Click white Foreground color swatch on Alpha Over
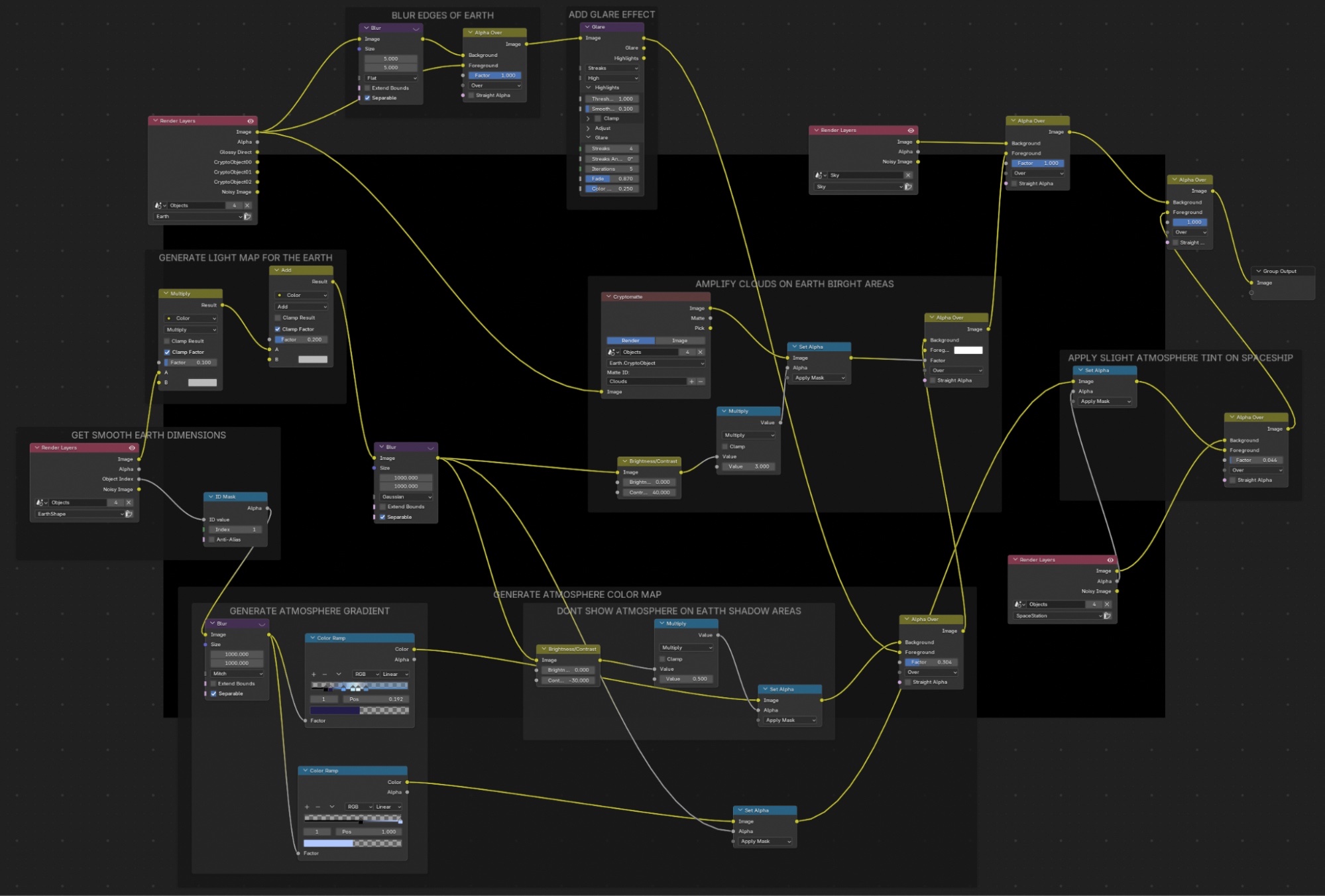Viewport: 1325px width, 896px height. pos(968,351)
